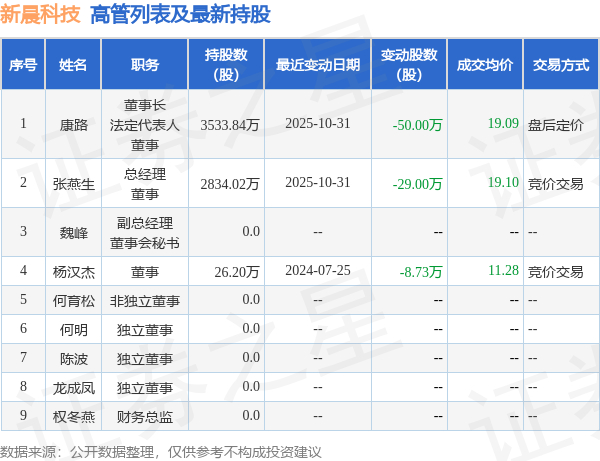Click the change amount -50.00万
This screenshot has height=461, width=600.
pos(417,125)
